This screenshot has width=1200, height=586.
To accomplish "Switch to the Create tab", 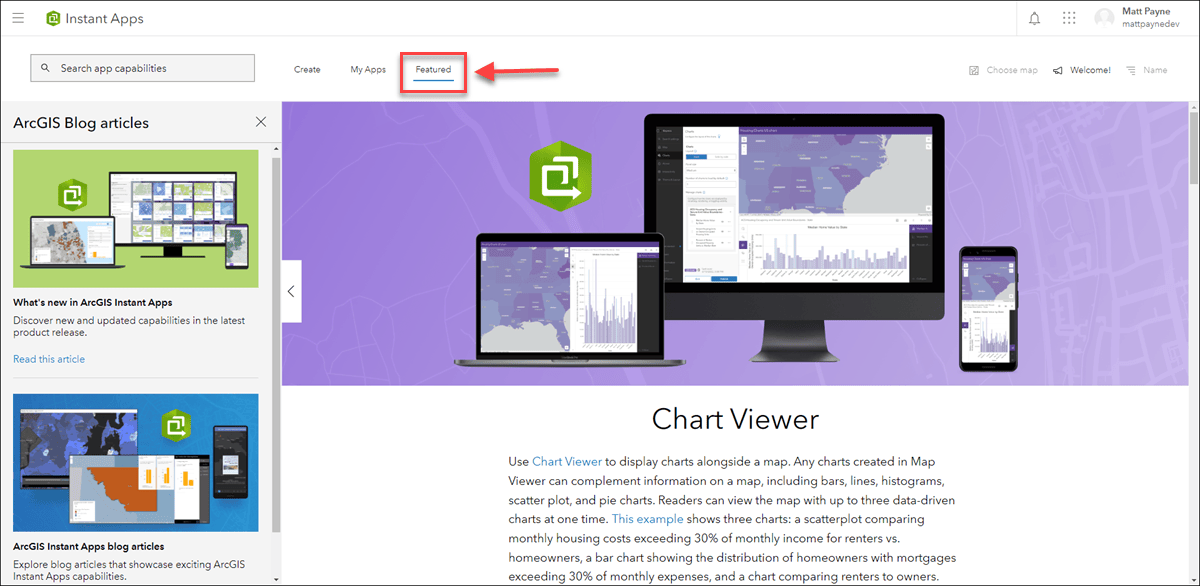I will click(307, 69).
